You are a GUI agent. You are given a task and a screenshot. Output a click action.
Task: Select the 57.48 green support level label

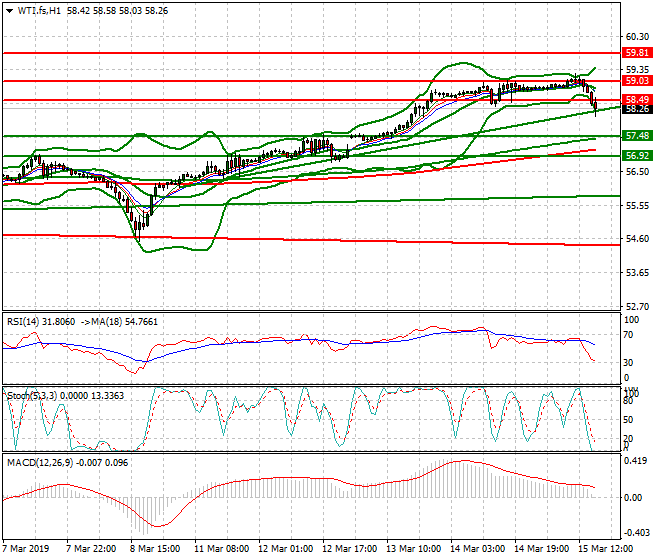click(x=637, y=136)
